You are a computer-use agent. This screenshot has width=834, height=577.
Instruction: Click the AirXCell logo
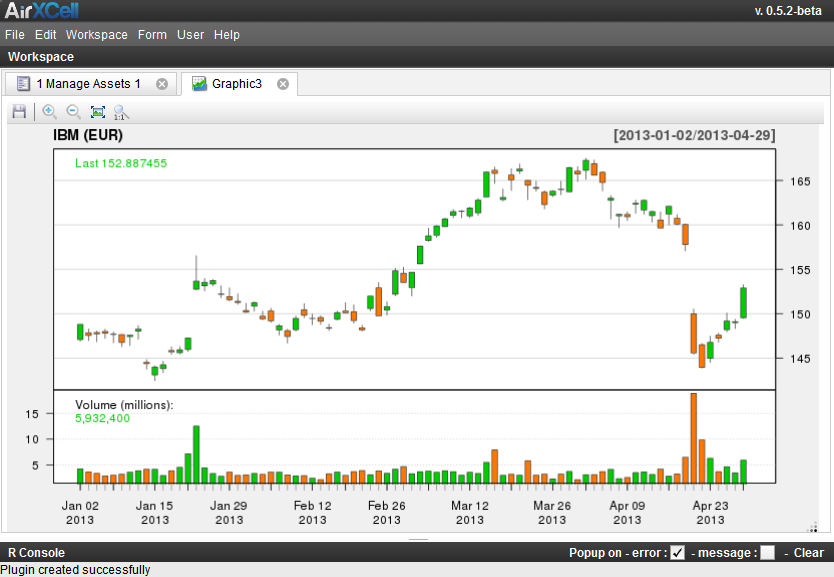42,10
